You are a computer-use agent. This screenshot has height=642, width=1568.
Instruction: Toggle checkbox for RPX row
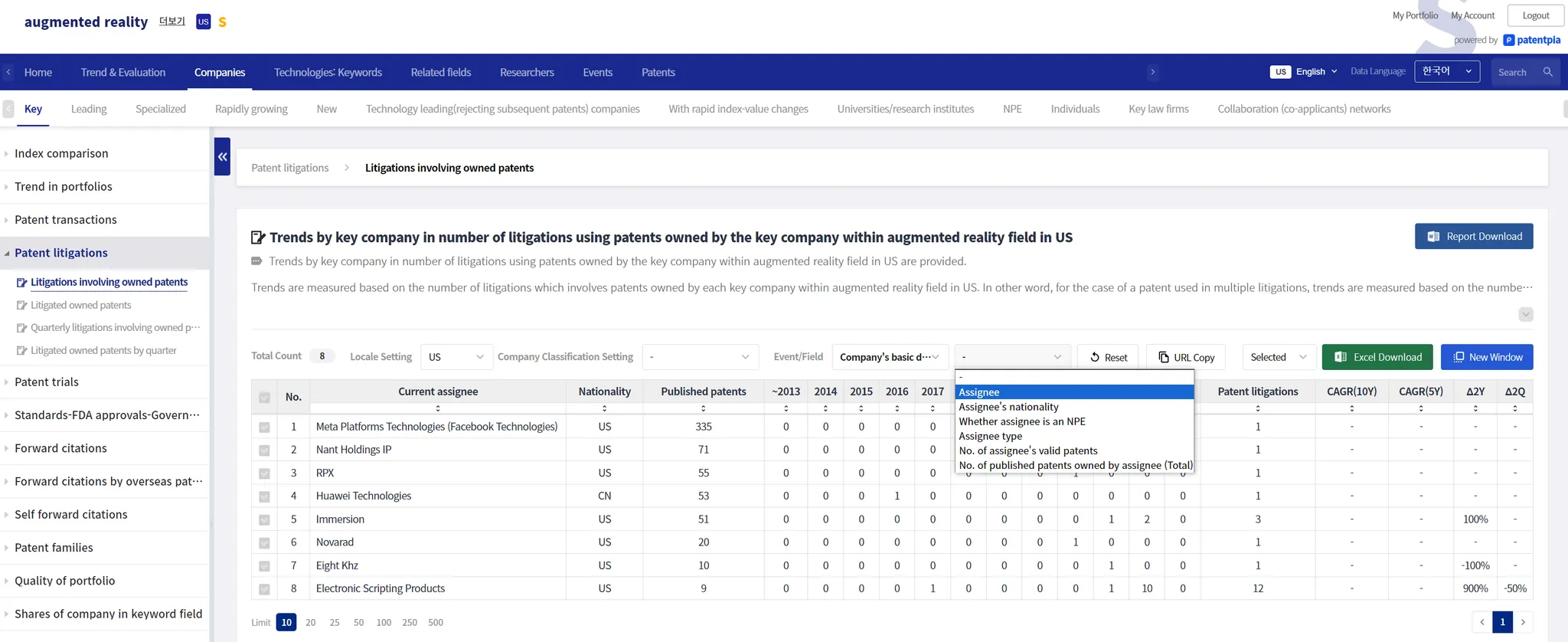(264, 473)
